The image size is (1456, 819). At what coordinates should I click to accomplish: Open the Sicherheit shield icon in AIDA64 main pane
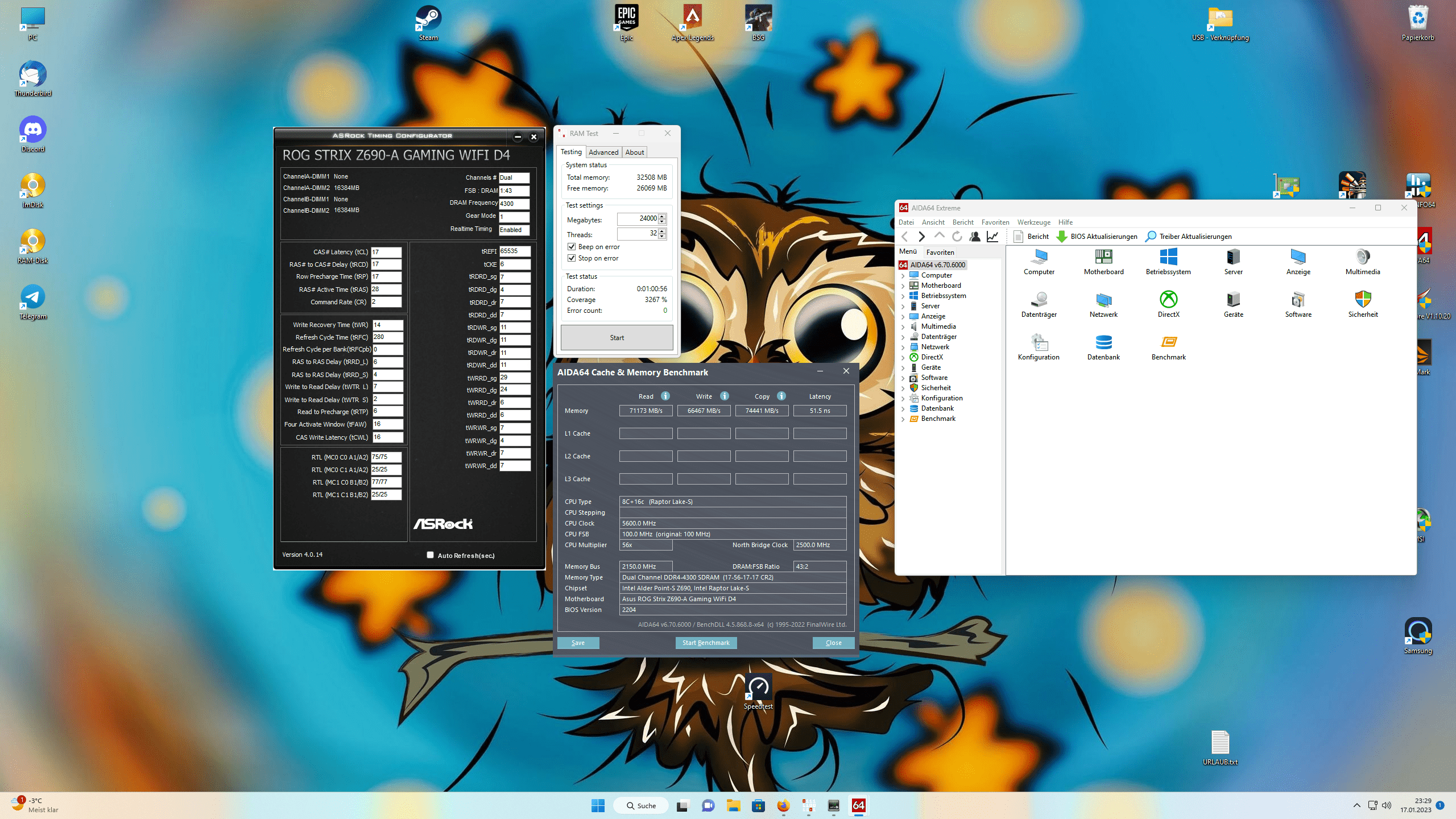click(1363, 304)
